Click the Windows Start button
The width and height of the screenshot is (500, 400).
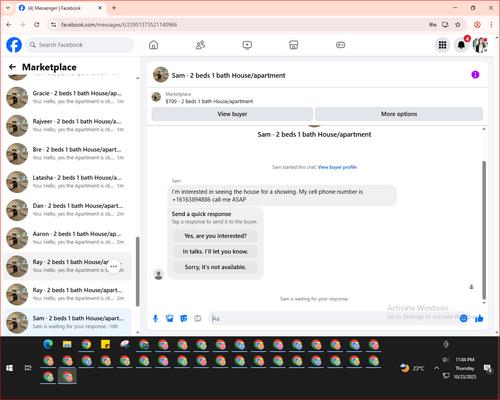[9, 368]
